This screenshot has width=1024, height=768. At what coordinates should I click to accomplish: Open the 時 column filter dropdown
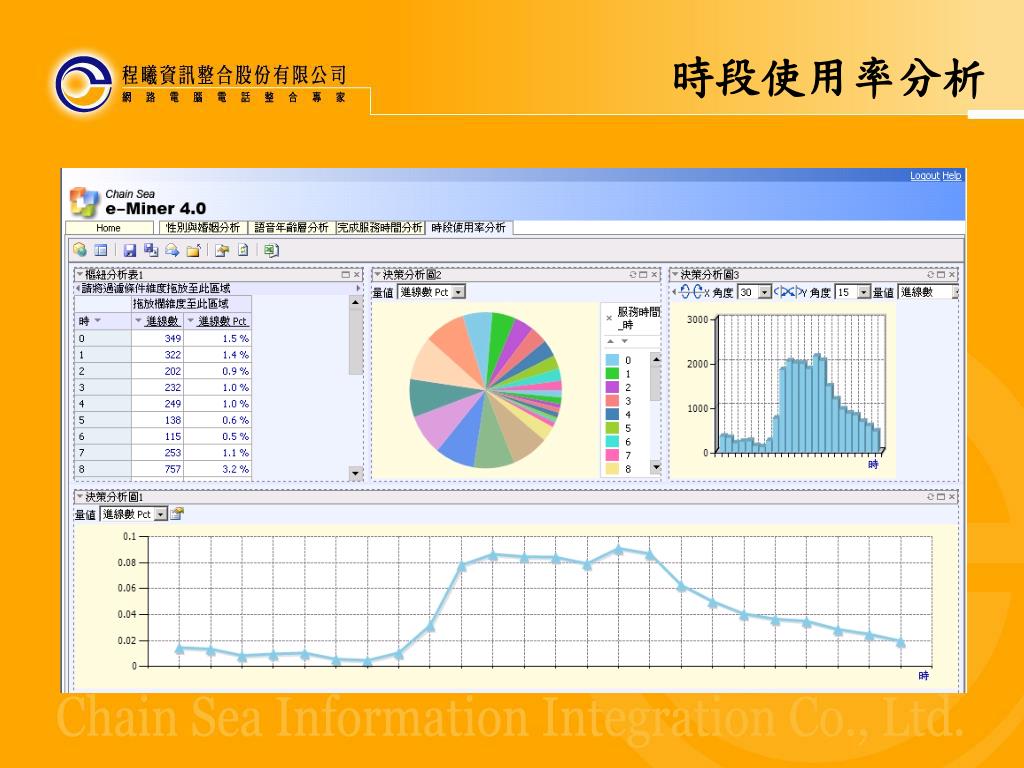click(x=98, y=321)
